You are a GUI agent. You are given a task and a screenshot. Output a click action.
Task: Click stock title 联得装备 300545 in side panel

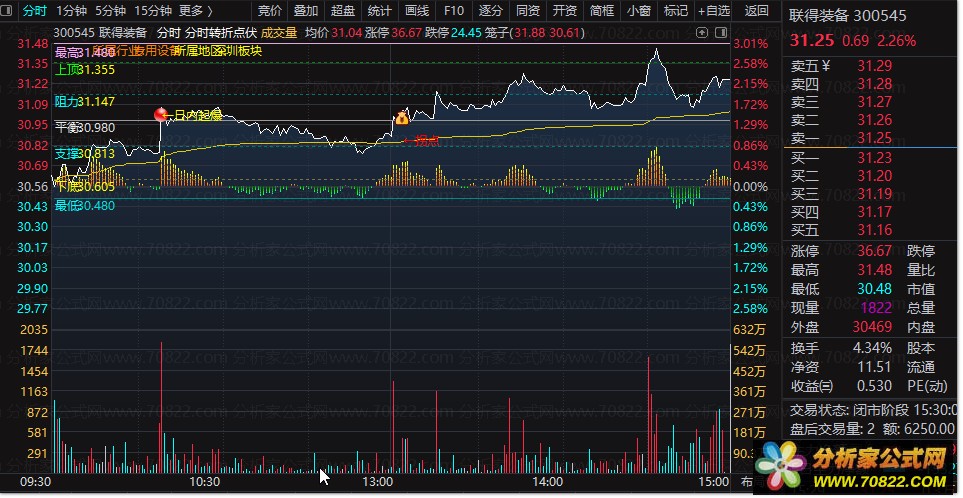click(x=848, y=15)
